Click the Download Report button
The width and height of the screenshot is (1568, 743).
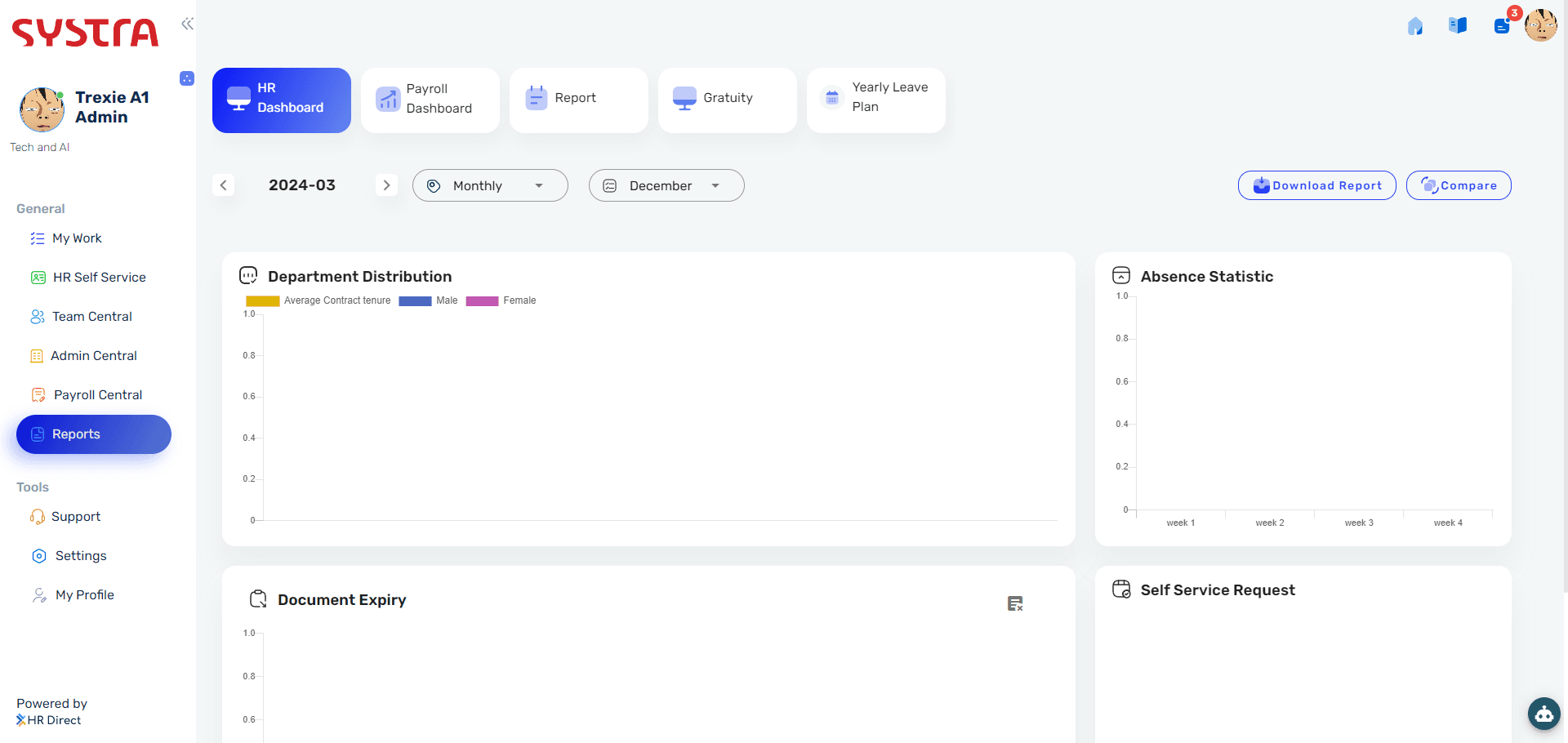[1317, 185]
